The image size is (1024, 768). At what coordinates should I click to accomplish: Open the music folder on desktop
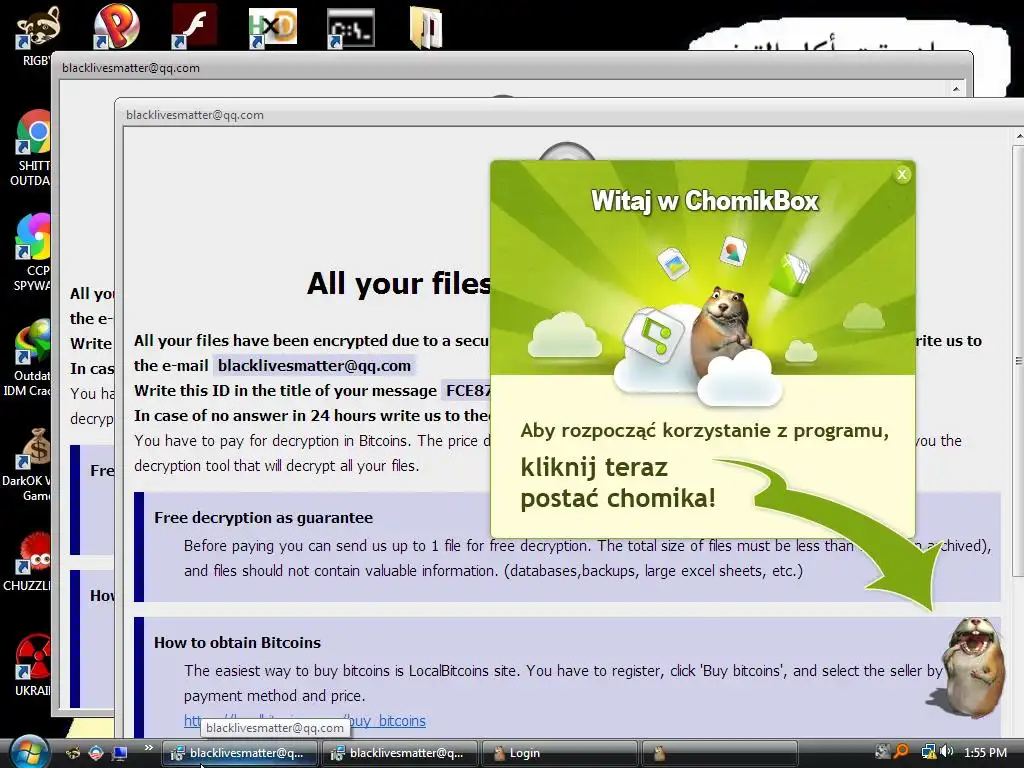pos(426,27)
